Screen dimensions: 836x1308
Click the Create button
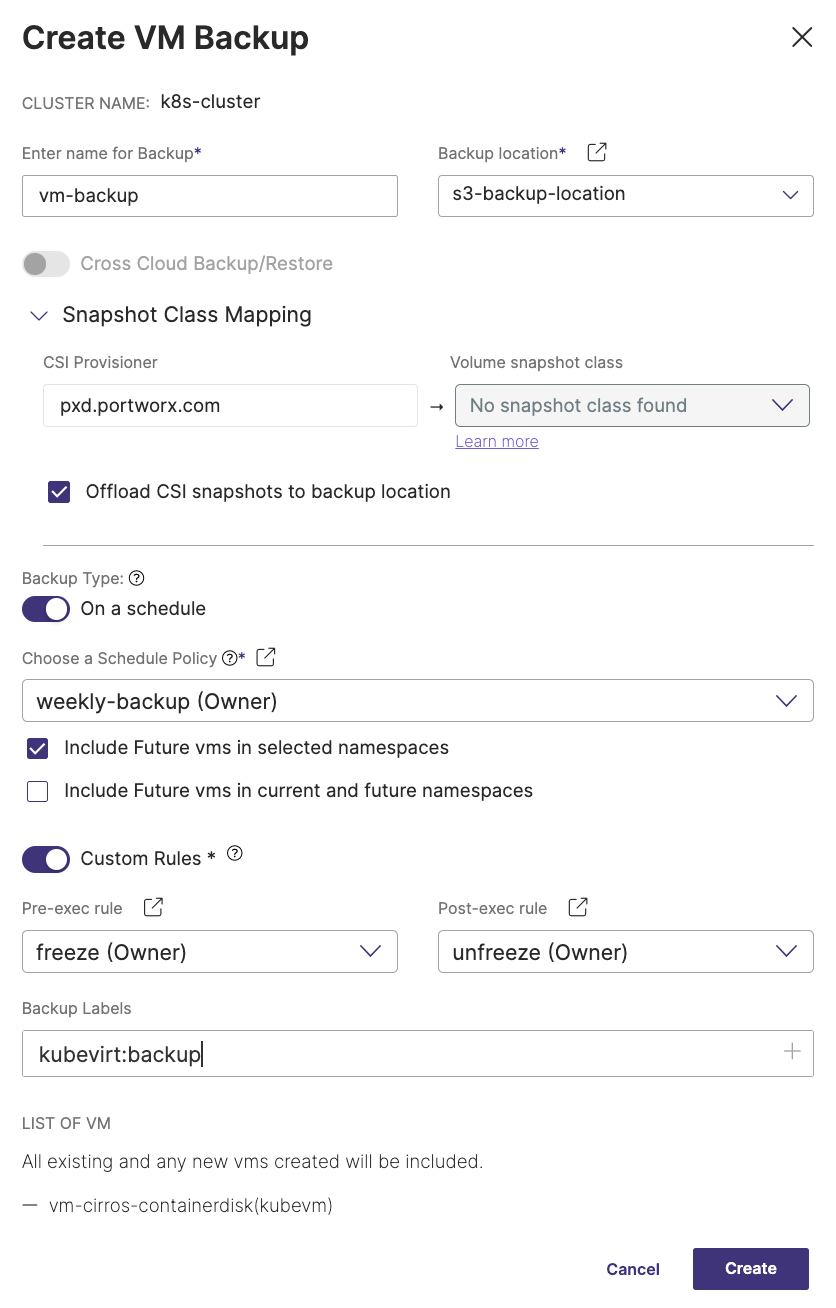[750, 1268]
